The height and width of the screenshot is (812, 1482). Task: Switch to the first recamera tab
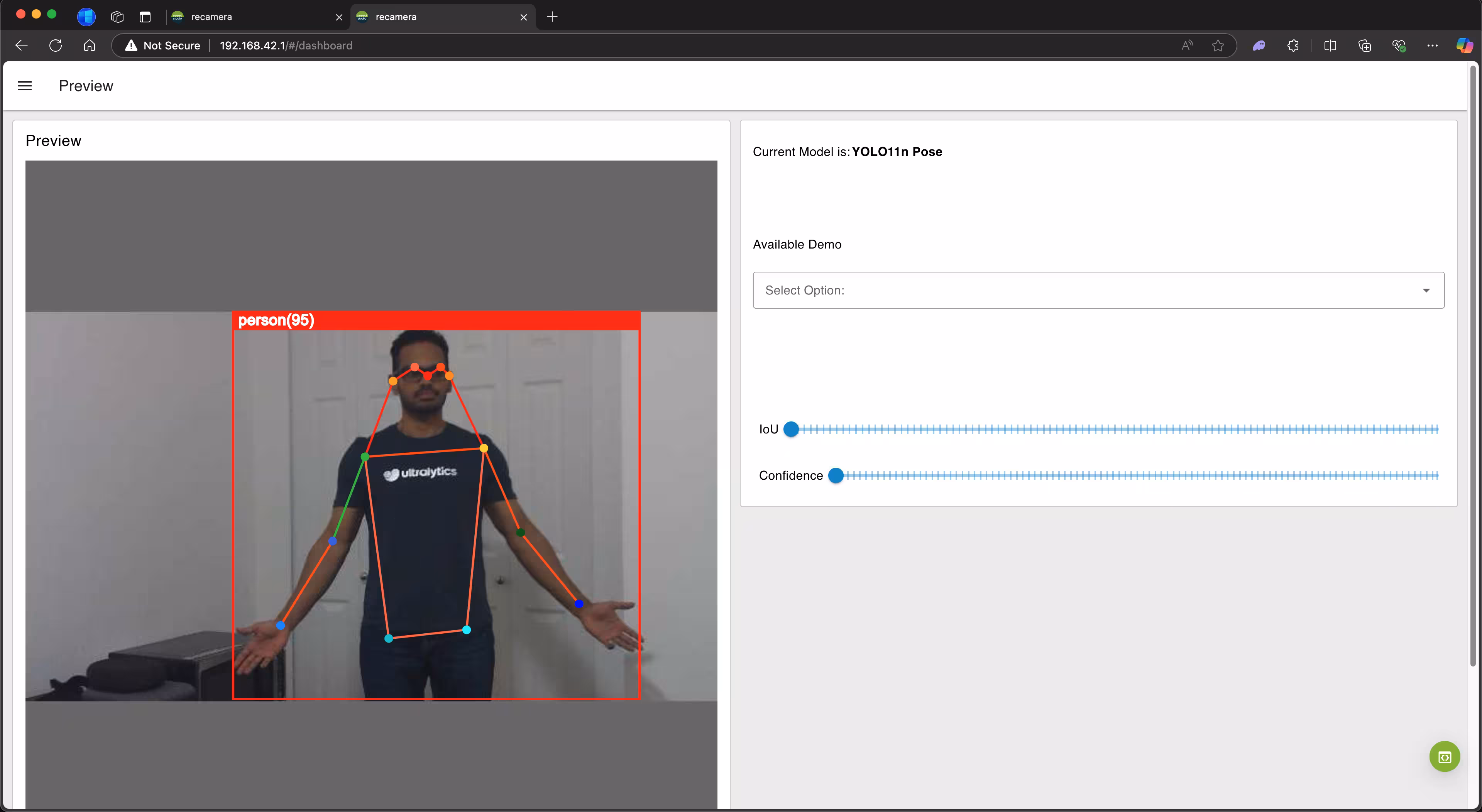[x=253, y=17]
